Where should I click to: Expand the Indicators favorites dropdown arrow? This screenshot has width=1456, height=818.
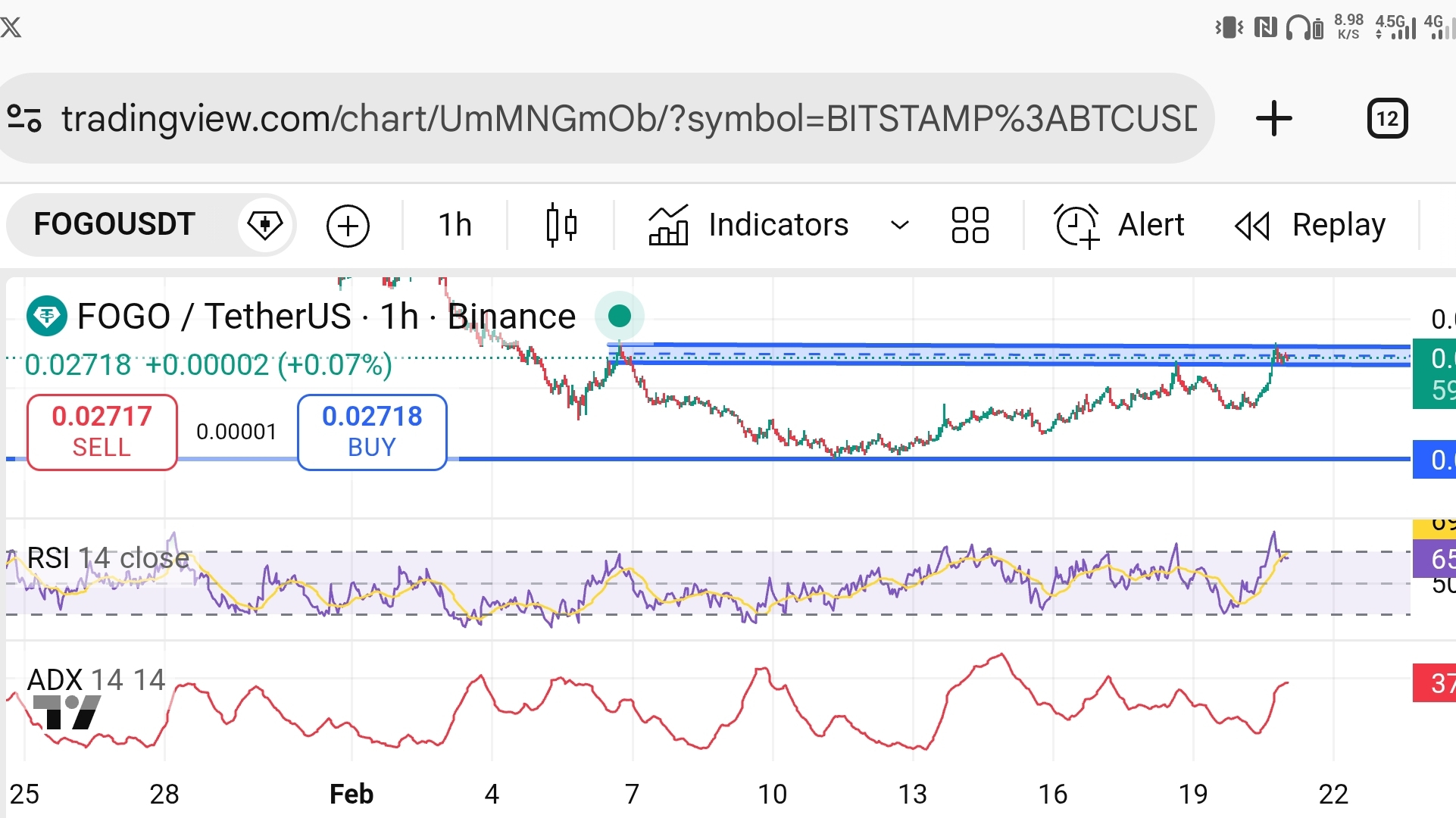pyautogui.click(x=899, y=225)
